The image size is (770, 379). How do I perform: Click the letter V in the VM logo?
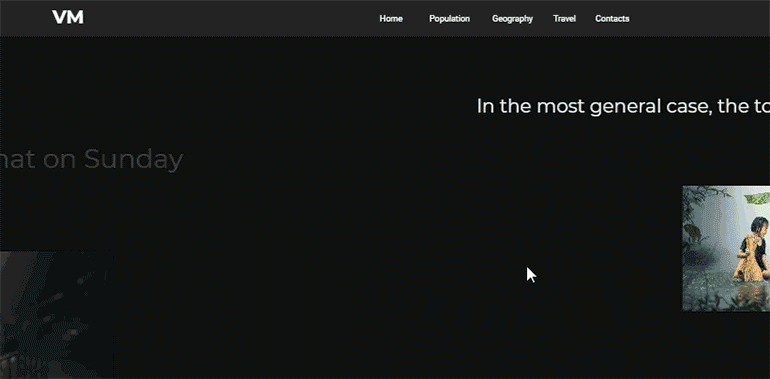click(59, 18)
